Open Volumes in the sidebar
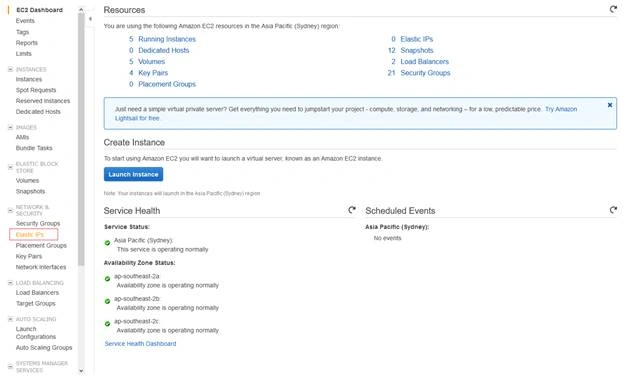 point(27,180)
